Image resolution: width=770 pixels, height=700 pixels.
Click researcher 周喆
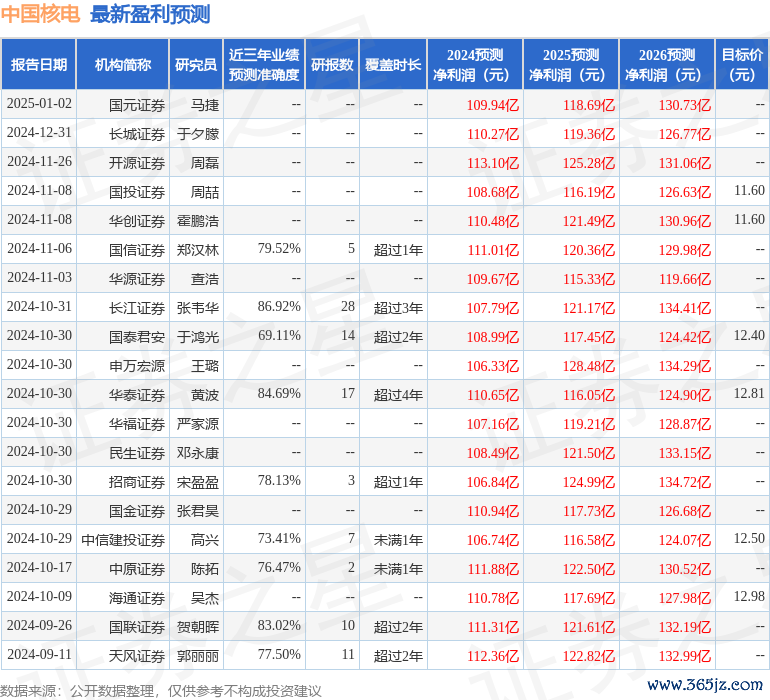(x=205, y=192)
